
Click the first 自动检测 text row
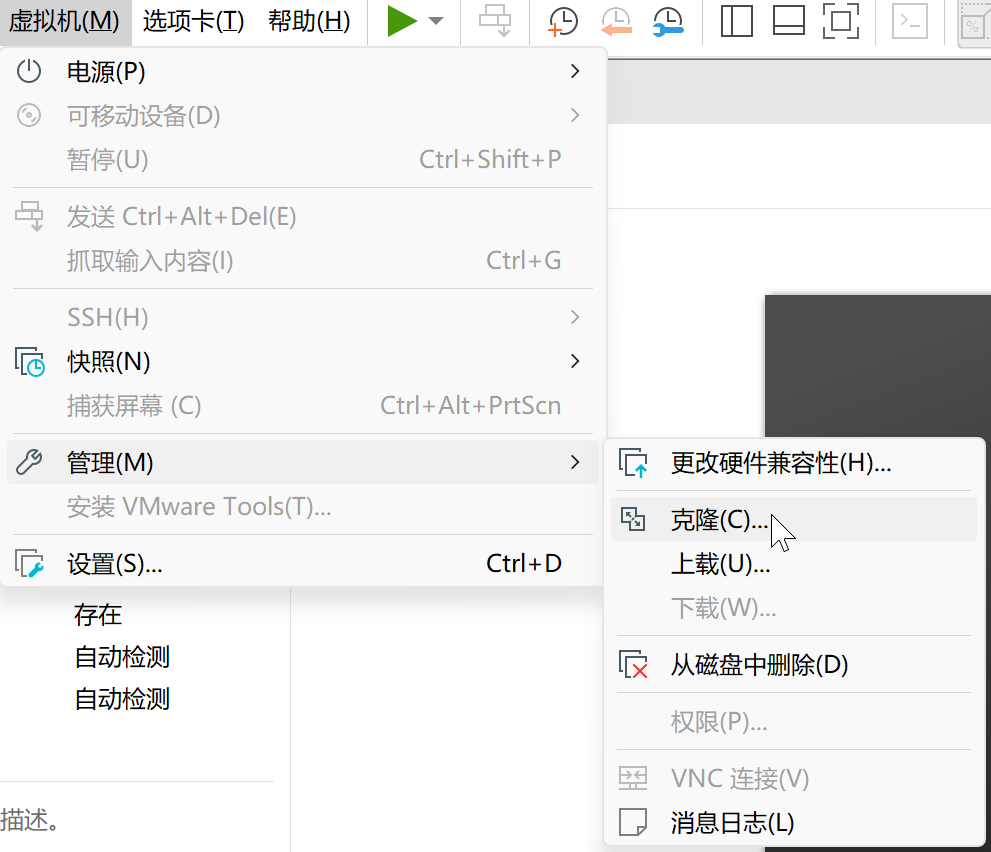122,657
